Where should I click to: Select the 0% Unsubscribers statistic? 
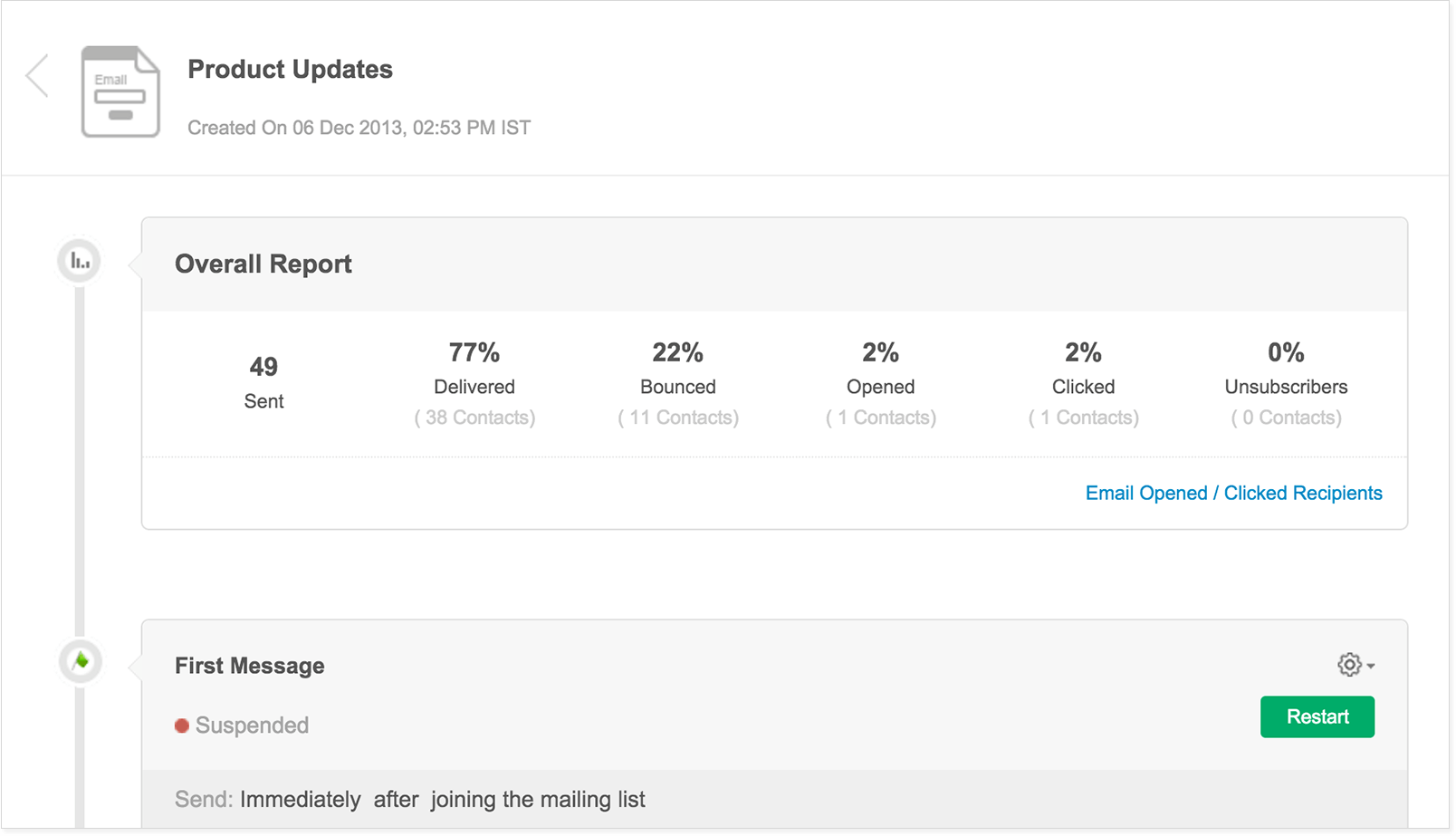click(x=1286, y=352)
